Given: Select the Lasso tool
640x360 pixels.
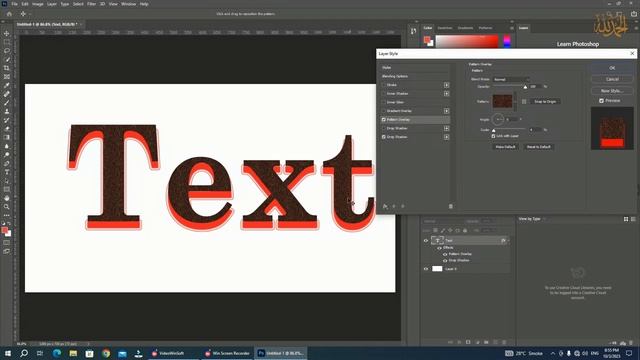Looking at the screenshot, I should click(7, 51).
